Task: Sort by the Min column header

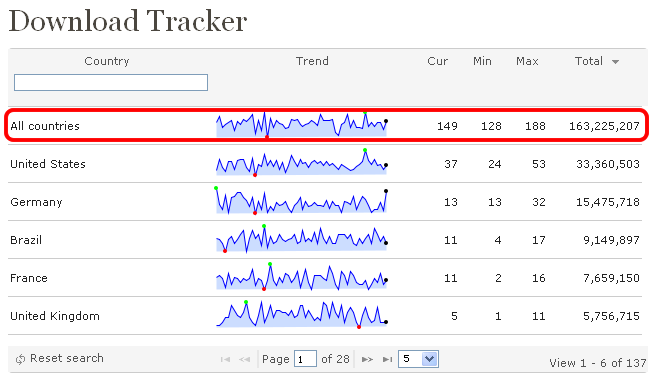Action: [482, 61]
